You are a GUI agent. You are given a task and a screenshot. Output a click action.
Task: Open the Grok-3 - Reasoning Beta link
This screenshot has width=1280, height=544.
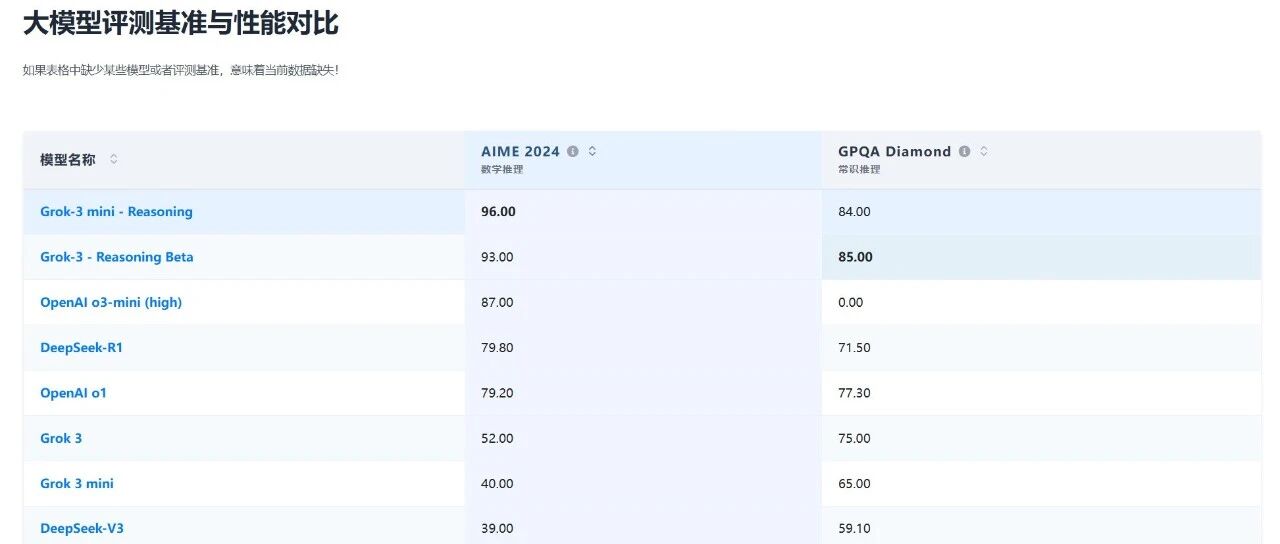tap(117, 257)
